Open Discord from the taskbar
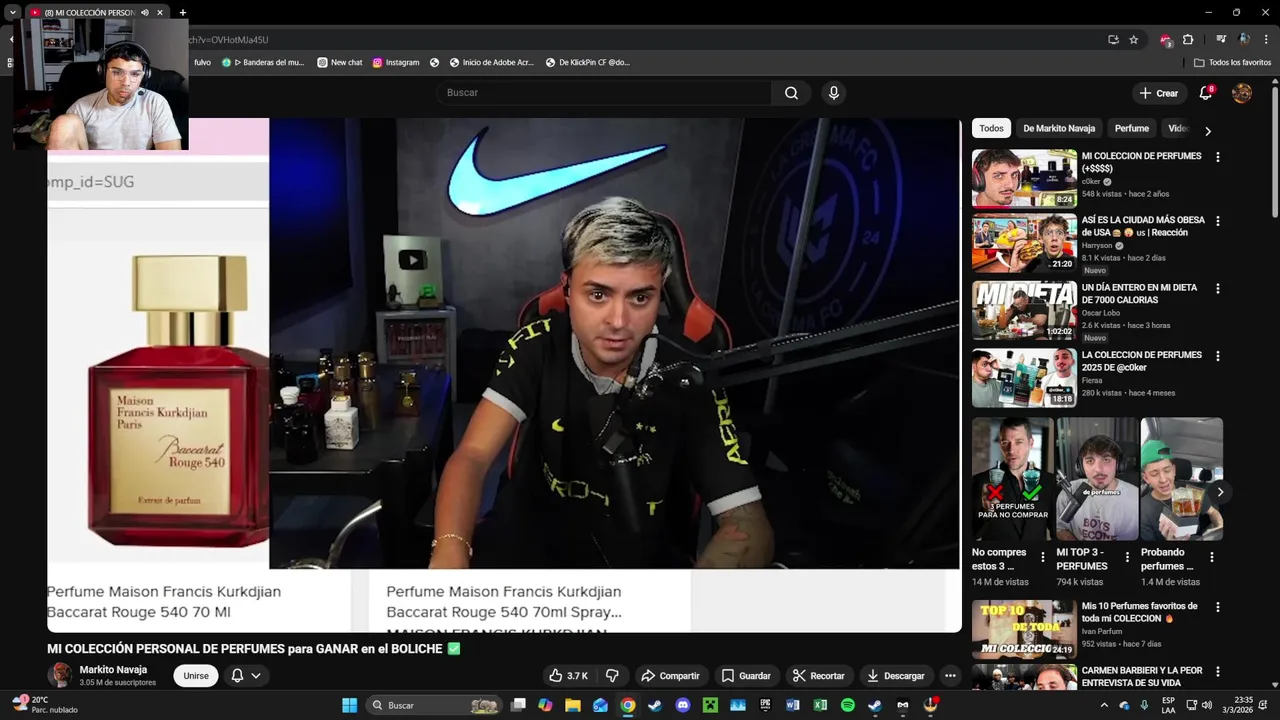The image size is (1280, 720). (x=682, y=705)
